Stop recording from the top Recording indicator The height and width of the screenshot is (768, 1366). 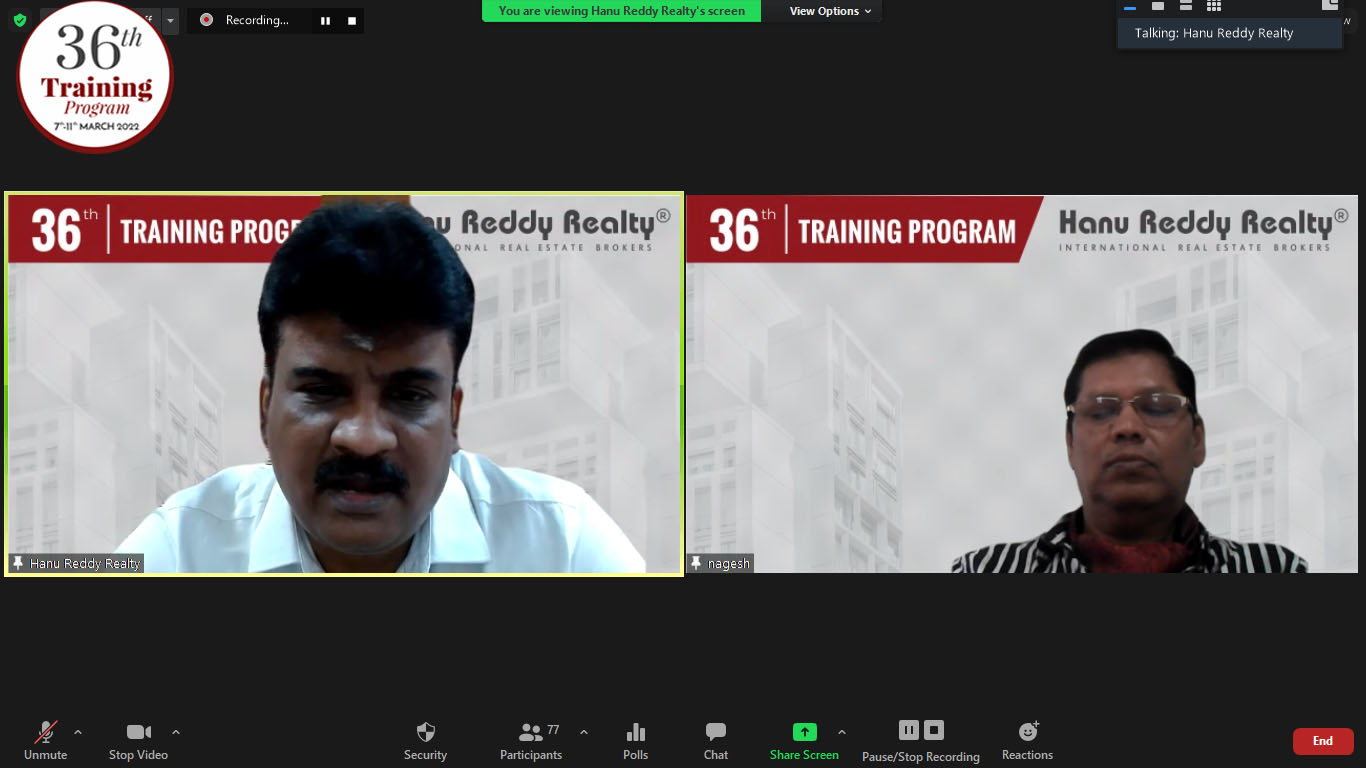tap(351, 20)
